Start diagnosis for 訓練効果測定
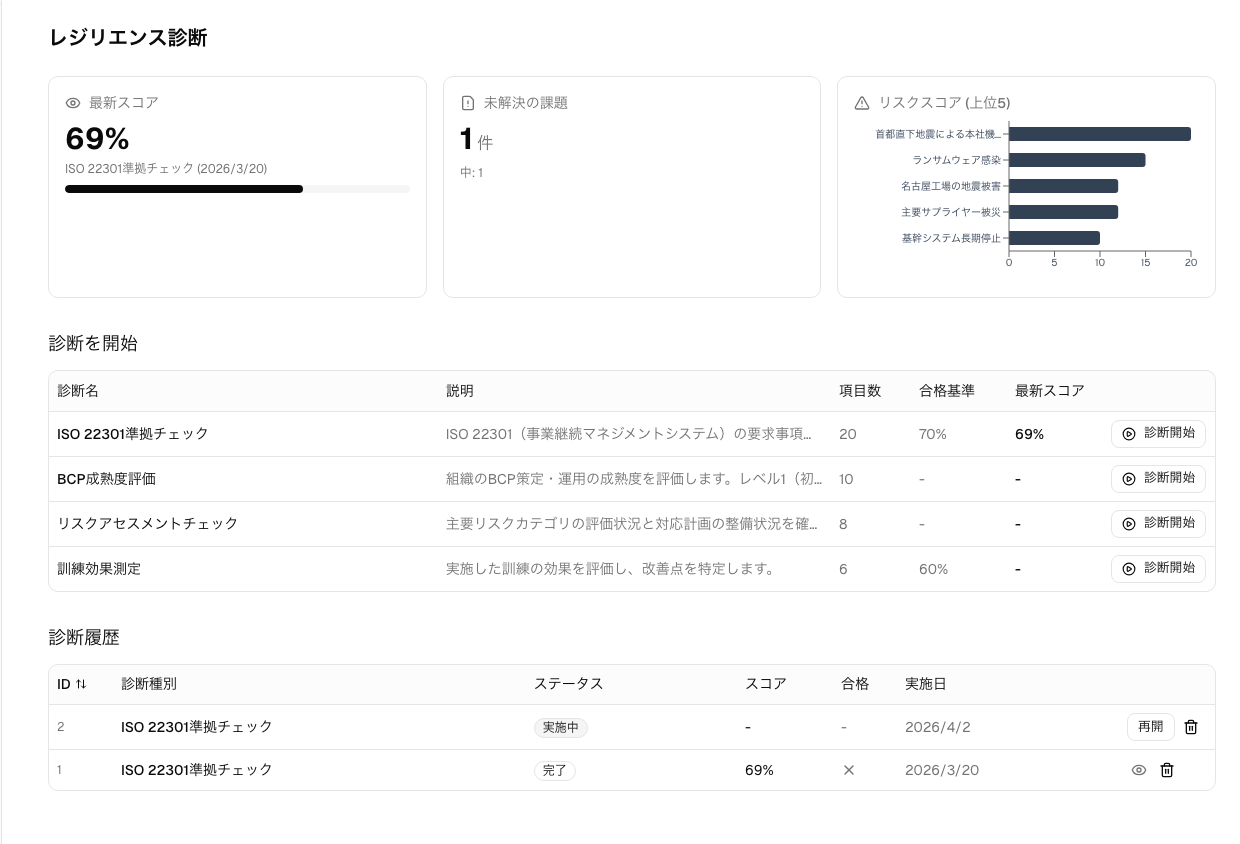Image resolution: width=1240 pixels, height=844 pixels. [x=1158, y=569]
